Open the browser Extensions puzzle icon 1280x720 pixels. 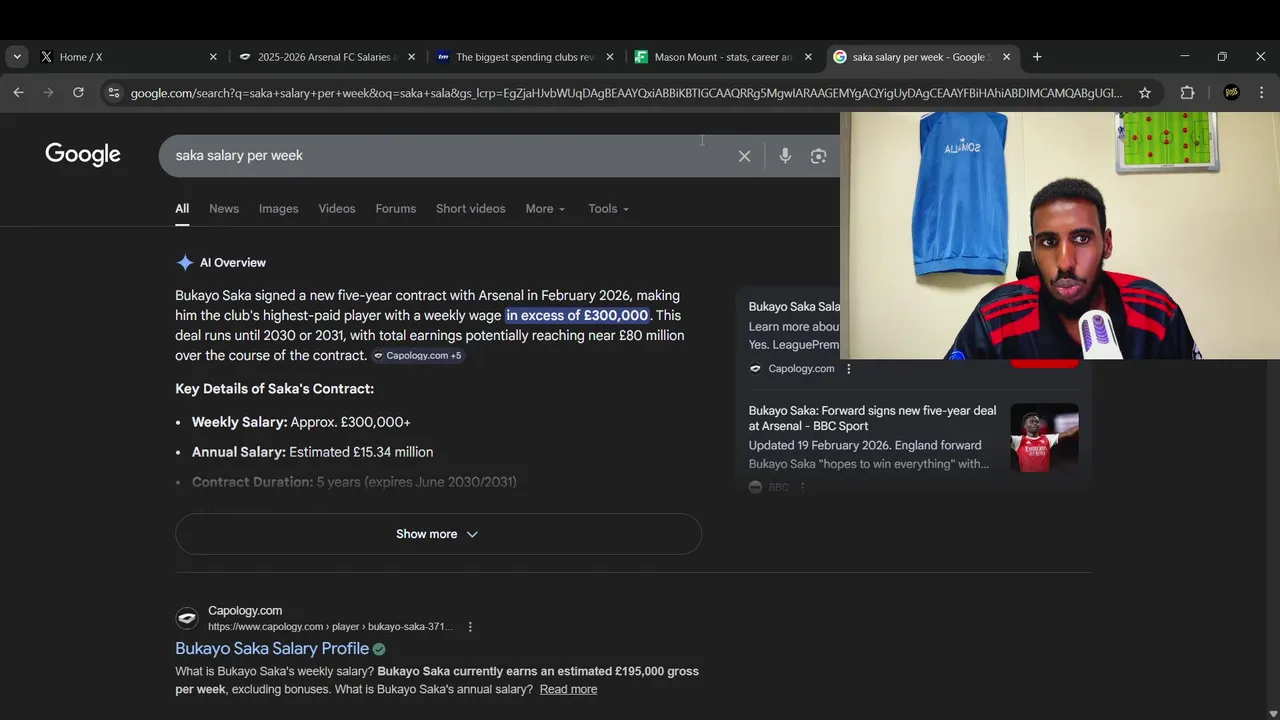click(1187, 93)
